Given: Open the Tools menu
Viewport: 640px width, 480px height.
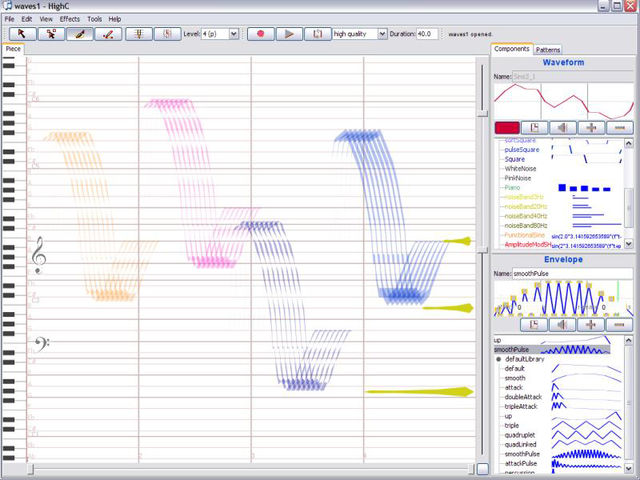Looking at the screenshot, I should pos(94,19).
